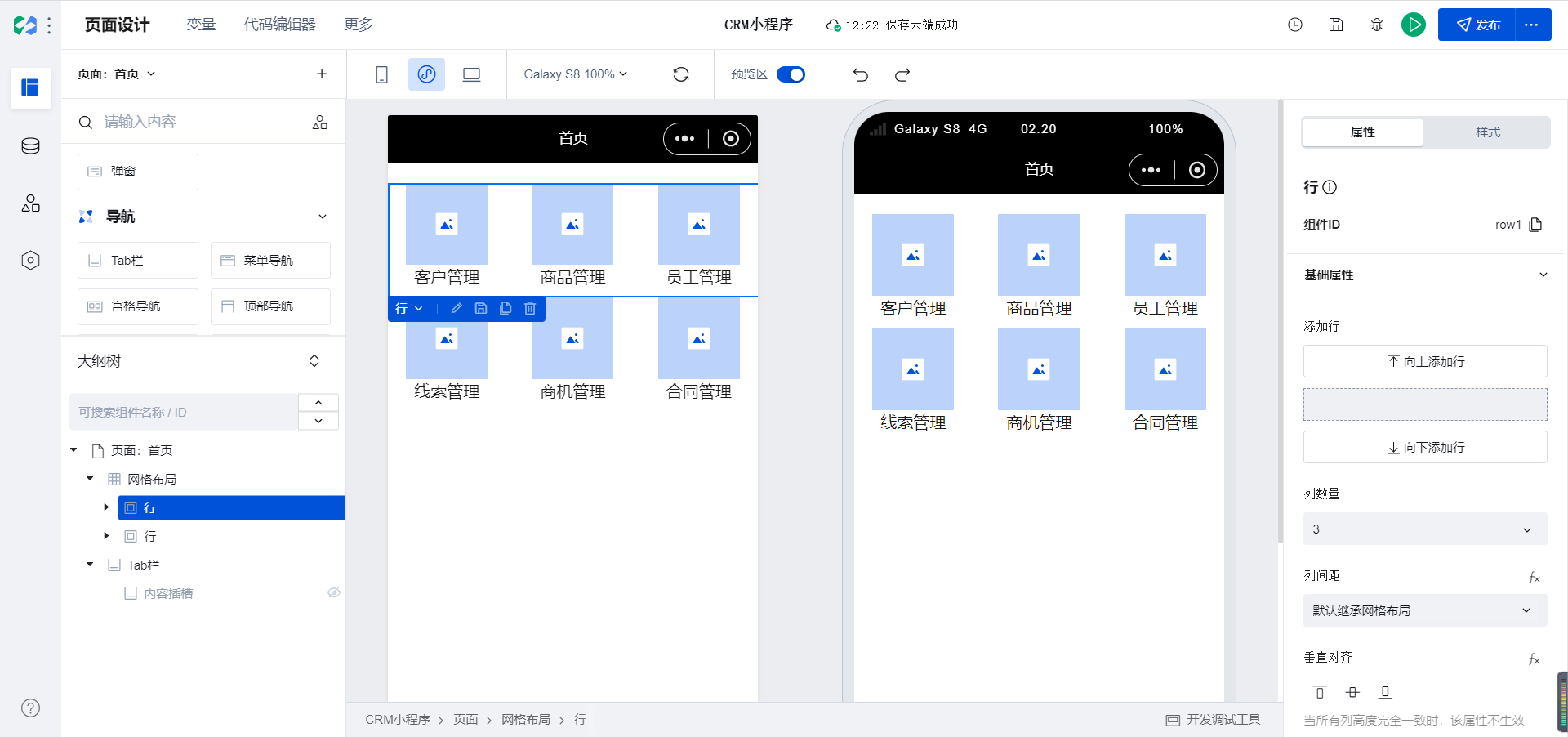Open the 更多 menu
This screenshot has width=1568, height=737.
pyautogui.click(x=359, y=25)
